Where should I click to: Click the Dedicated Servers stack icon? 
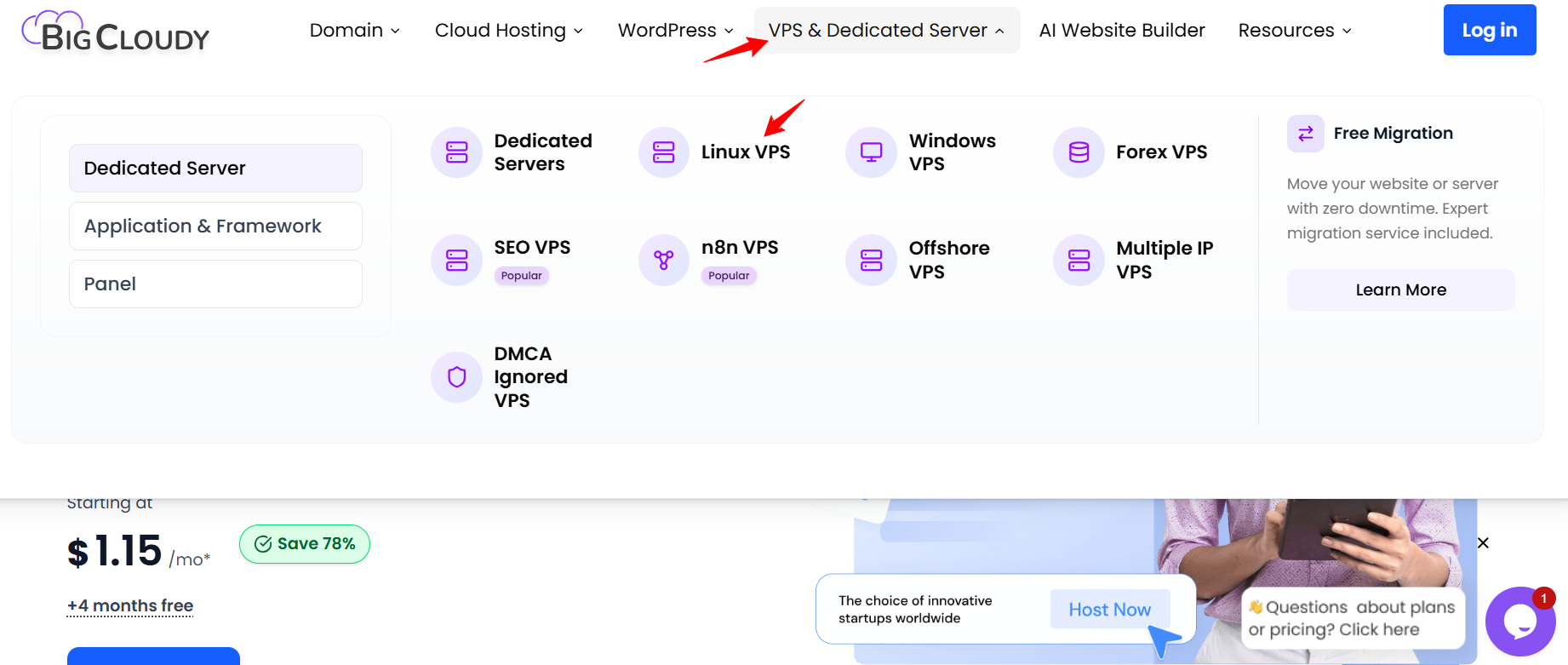pos(457,152)
